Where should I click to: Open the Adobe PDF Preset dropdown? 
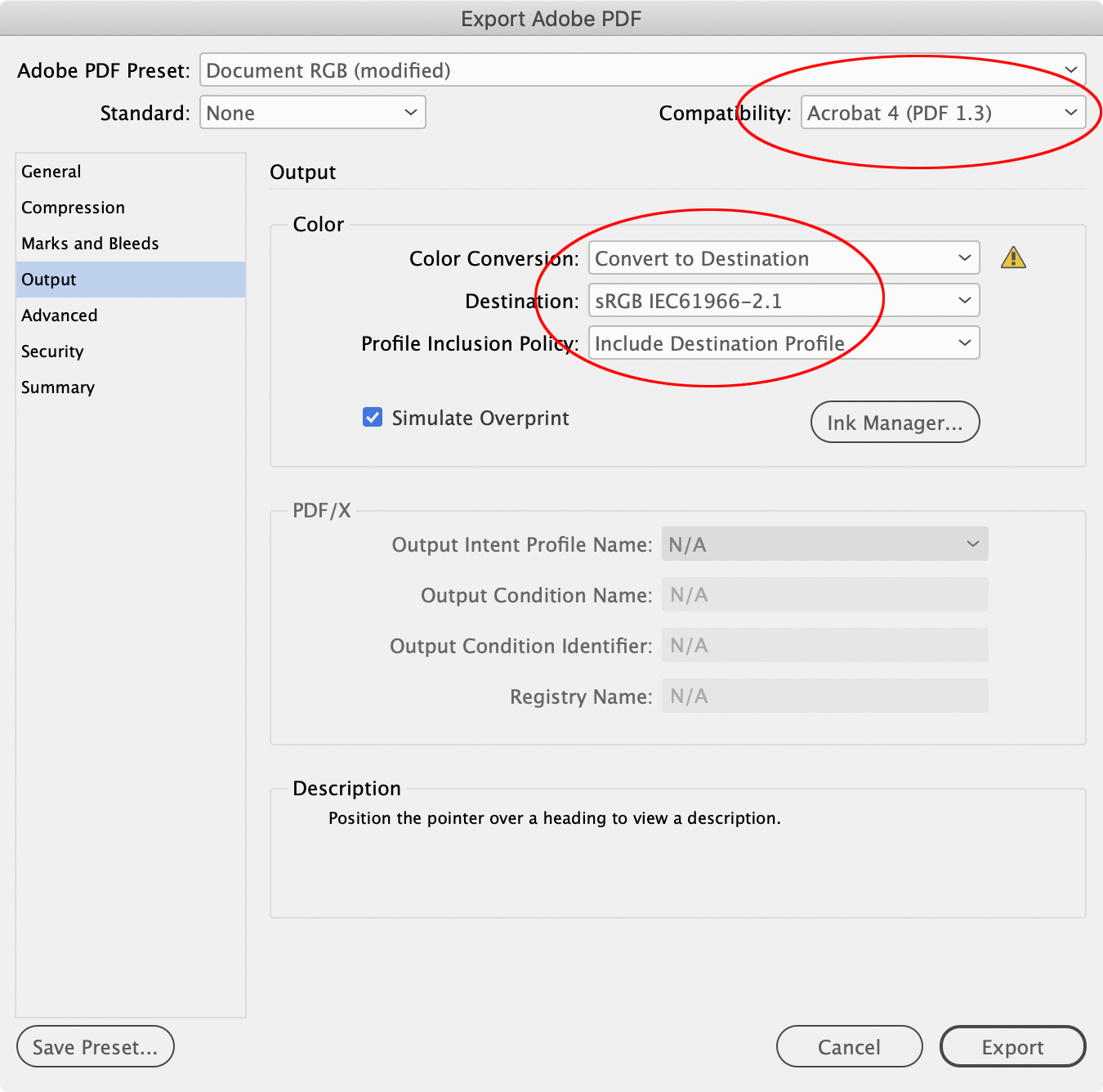click(642, 70)
